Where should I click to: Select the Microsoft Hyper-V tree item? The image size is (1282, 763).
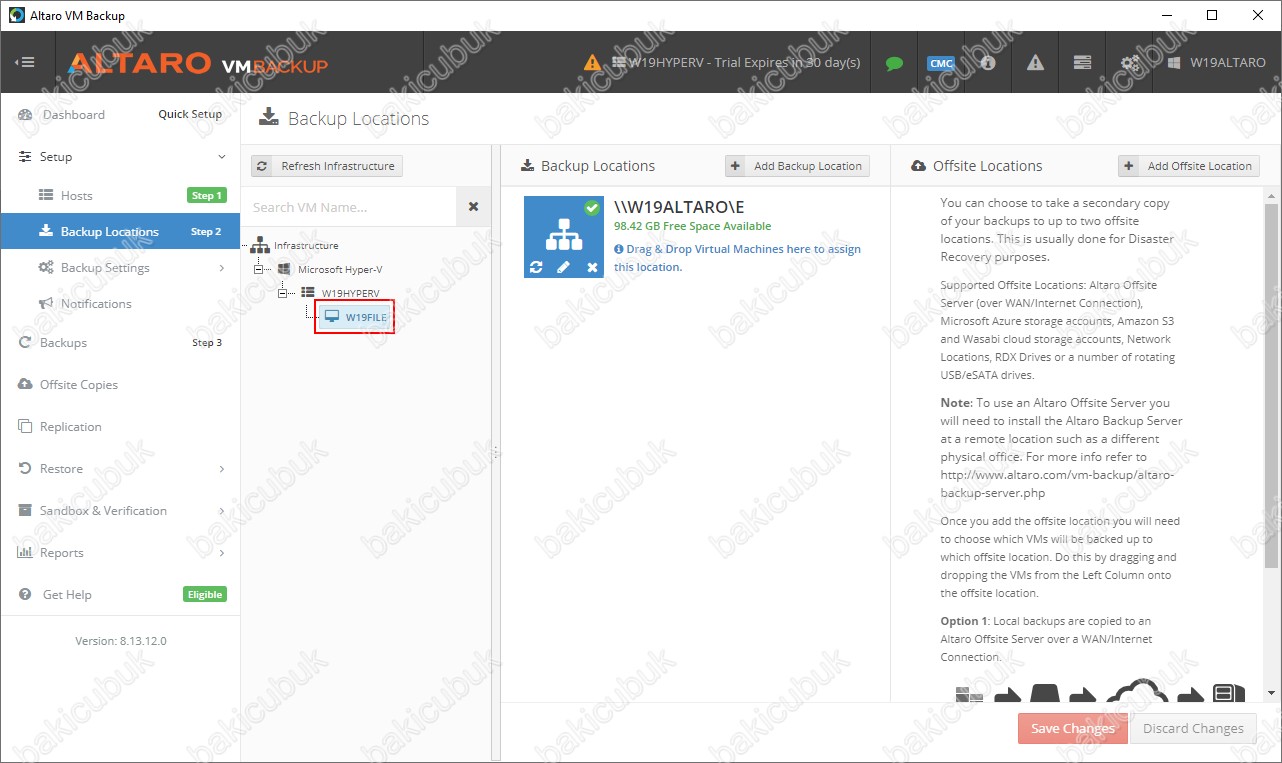[340, 269]
